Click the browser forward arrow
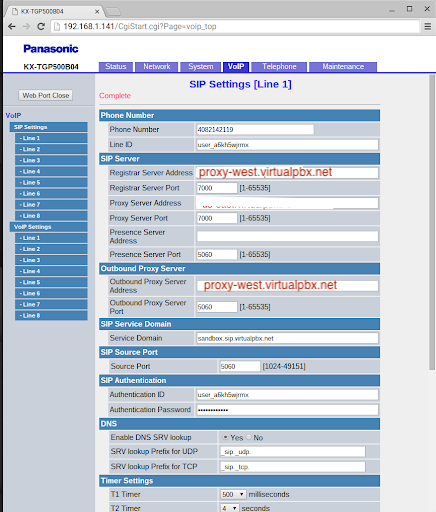This screenshot has height=512, width=436. tap(26, 26)
